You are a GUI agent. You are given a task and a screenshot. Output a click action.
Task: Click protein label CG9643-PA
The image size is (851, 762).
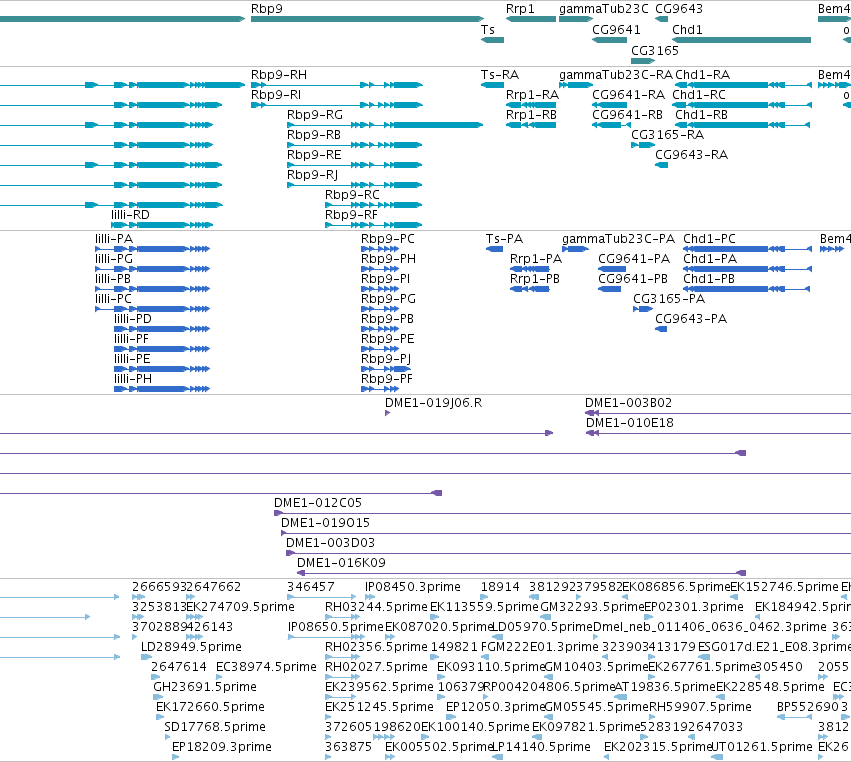click(691, 319)
